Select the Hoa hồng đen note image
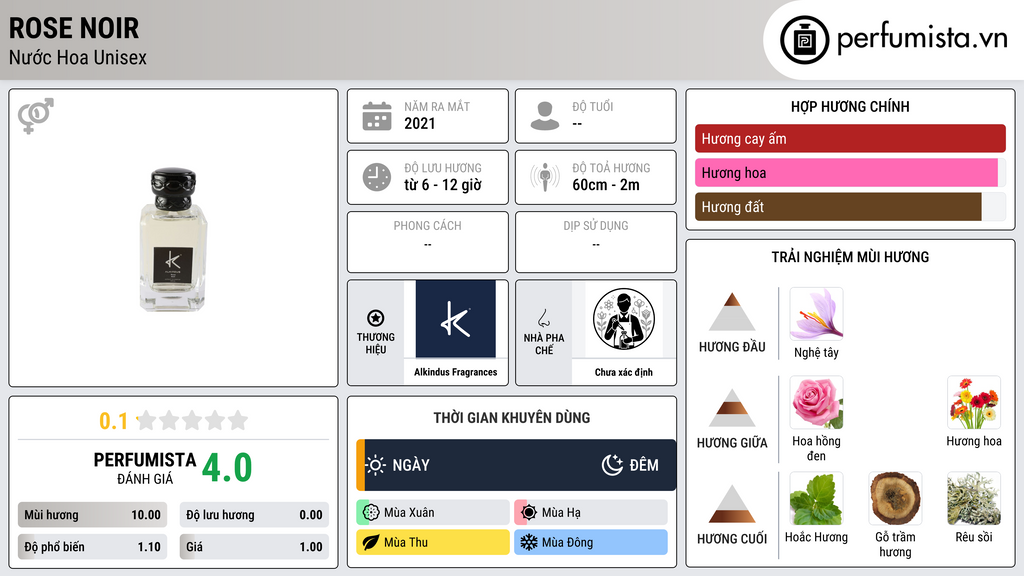The width and height of the screenshot is (1024, 576). 816,402
